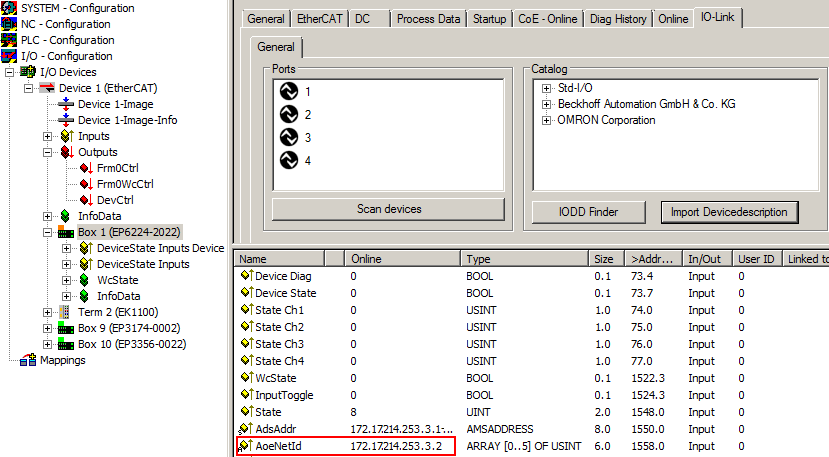The height and width of the screenshot is (457, 829).
Task: Click the Box 1 (EP6224-2022) icon
Action: tap(66, 231)
